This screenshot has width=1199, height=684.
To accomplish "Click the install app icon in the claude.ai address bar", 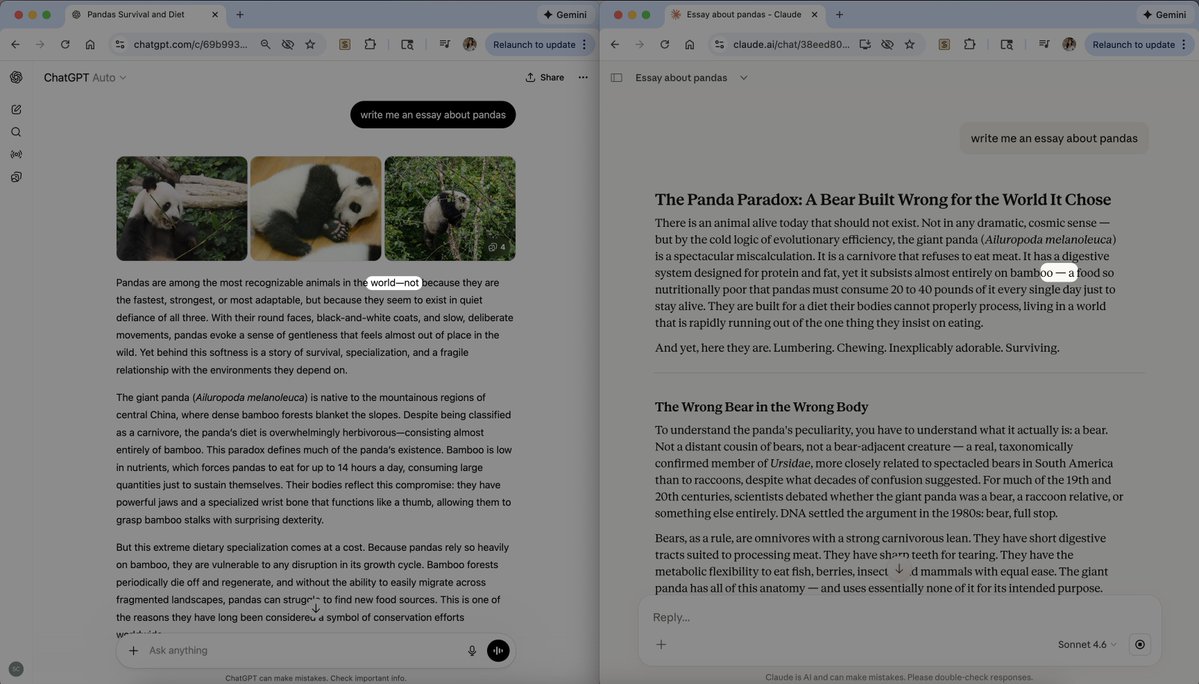I will [865, 44].
